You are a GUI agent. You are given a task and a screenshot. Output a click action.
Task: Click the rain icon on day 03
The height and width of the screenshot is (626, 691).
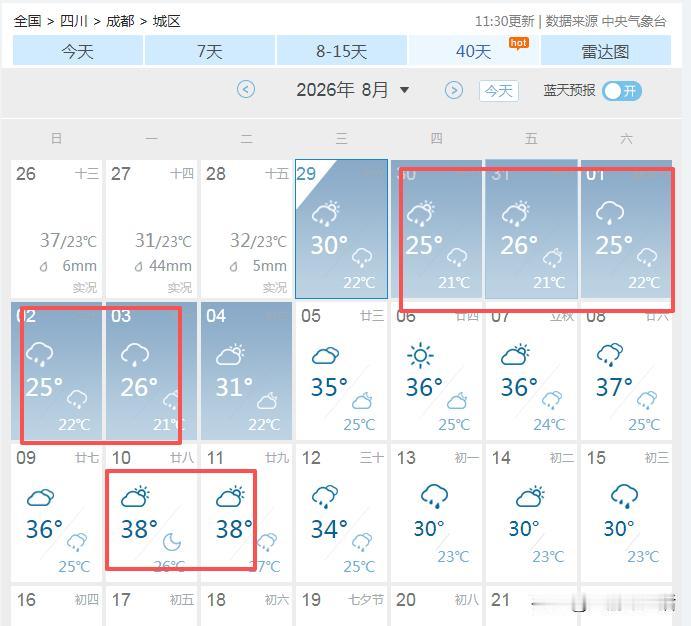(x=135, y=354)
